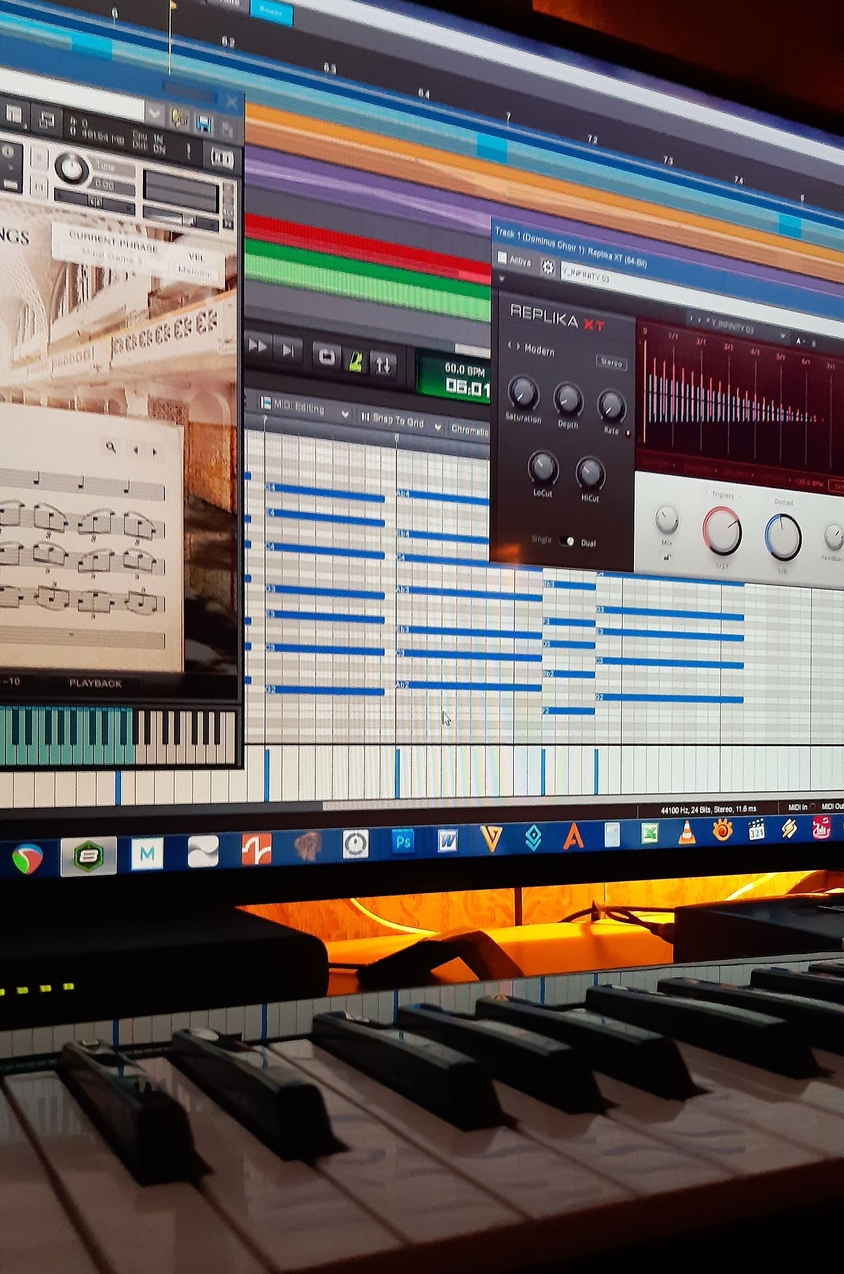This screenshot has height=1274, width=844.
Task: Flip the Single/Dual switch in Replika XT
Action: (x=567, y=541)
